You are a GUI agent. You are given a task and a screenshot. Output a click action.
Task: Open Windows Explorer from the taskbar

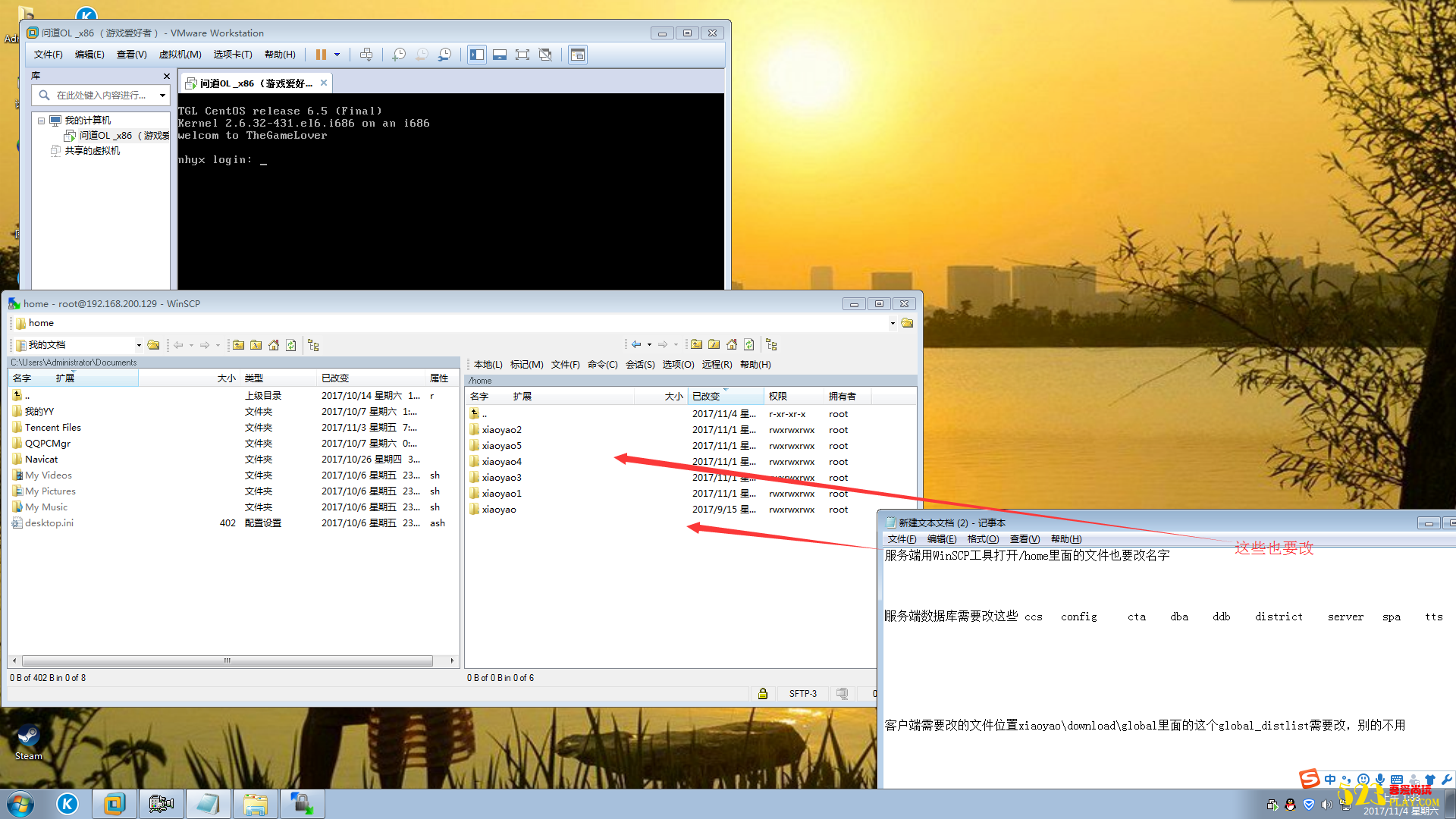pyautogui.click(x=256, y=804)
